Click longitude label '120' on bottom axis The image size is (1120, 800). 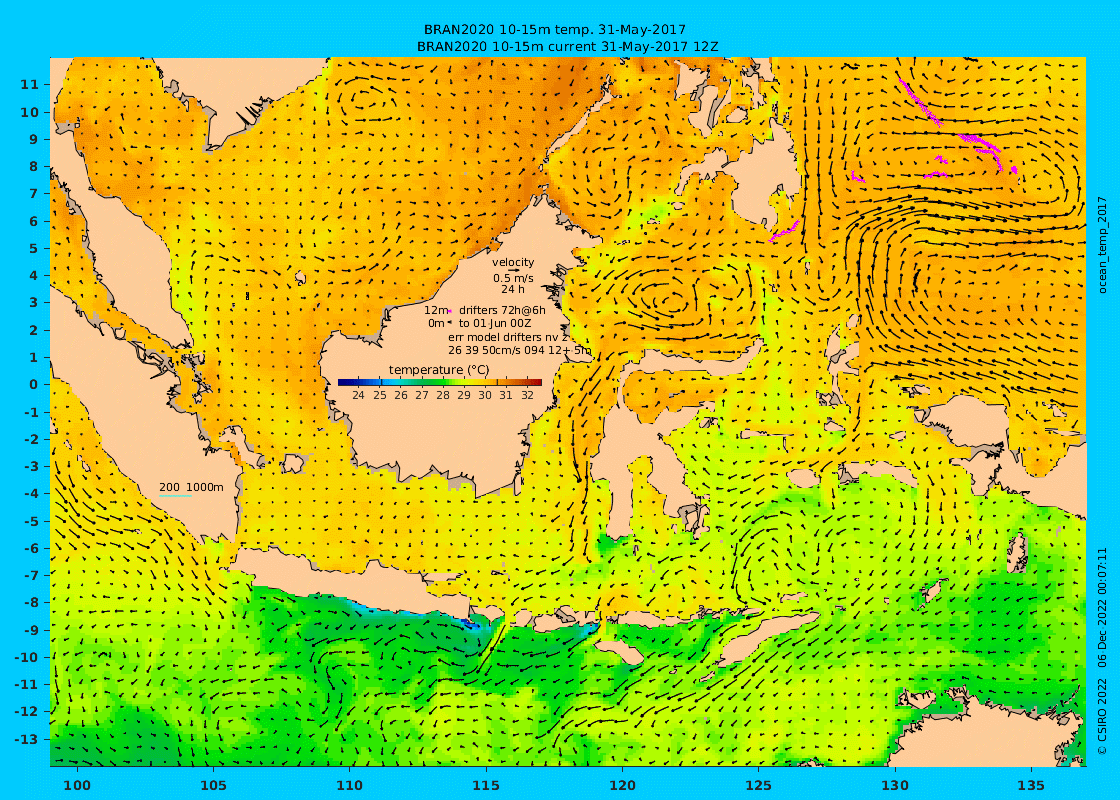pyautogui.click(x=623, y=785)
